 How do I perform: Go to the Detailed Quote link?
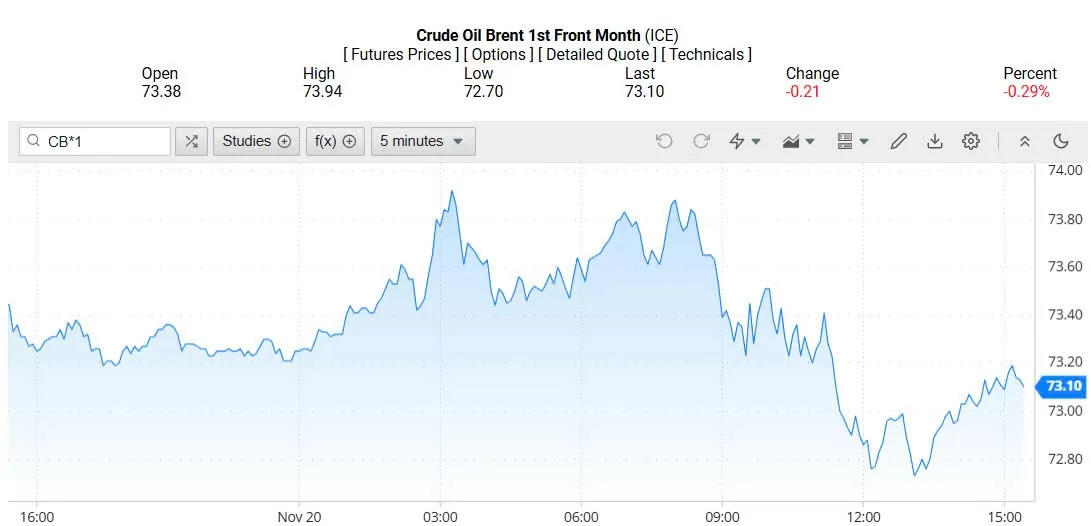pyautogui.click(x=597, y=54)
